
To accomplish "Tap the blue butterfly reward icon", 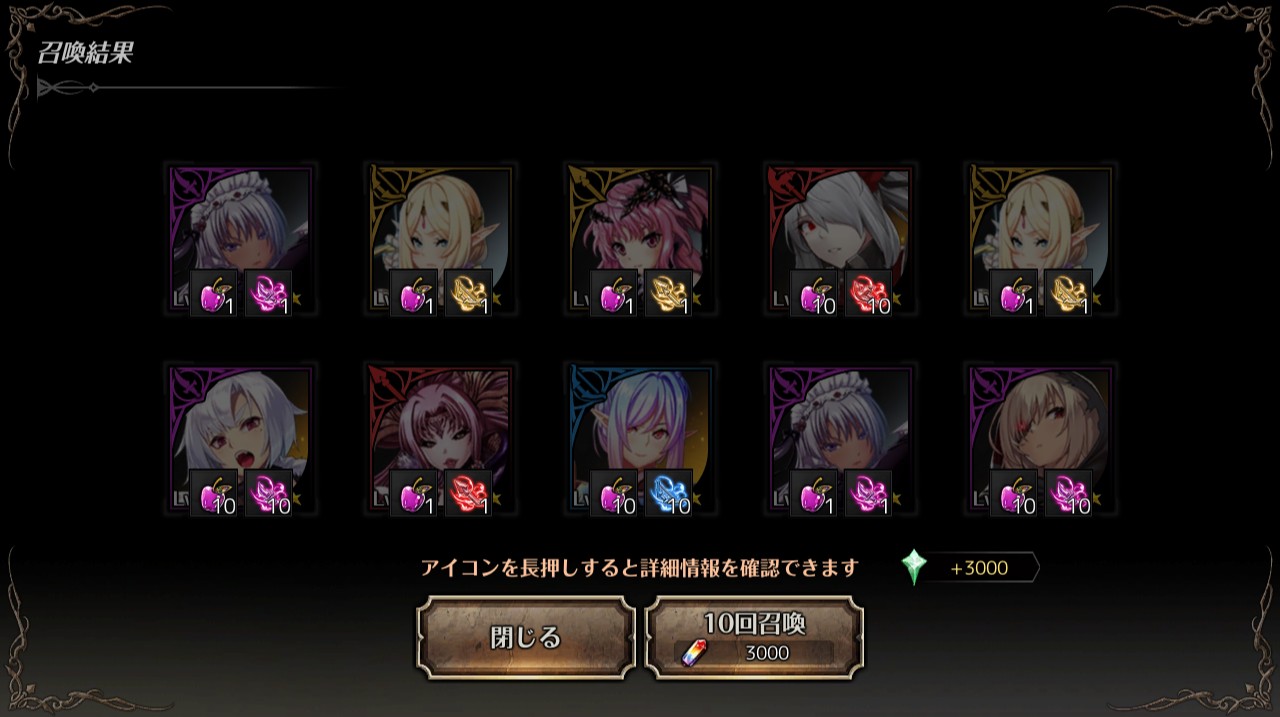I will (668, 493).
